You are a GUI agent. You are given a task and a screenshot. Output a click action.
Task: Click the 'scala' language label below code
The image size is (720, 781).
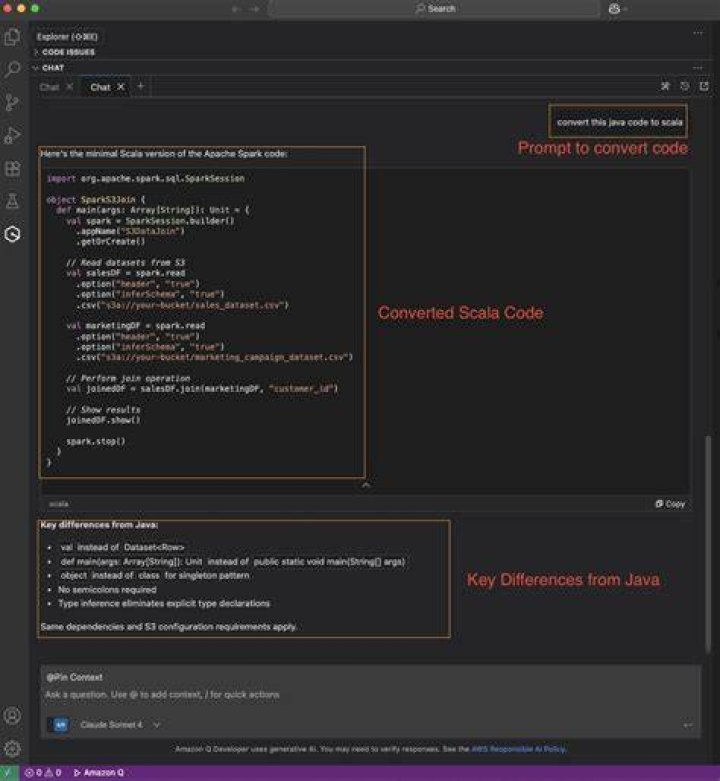click(59, 504)
